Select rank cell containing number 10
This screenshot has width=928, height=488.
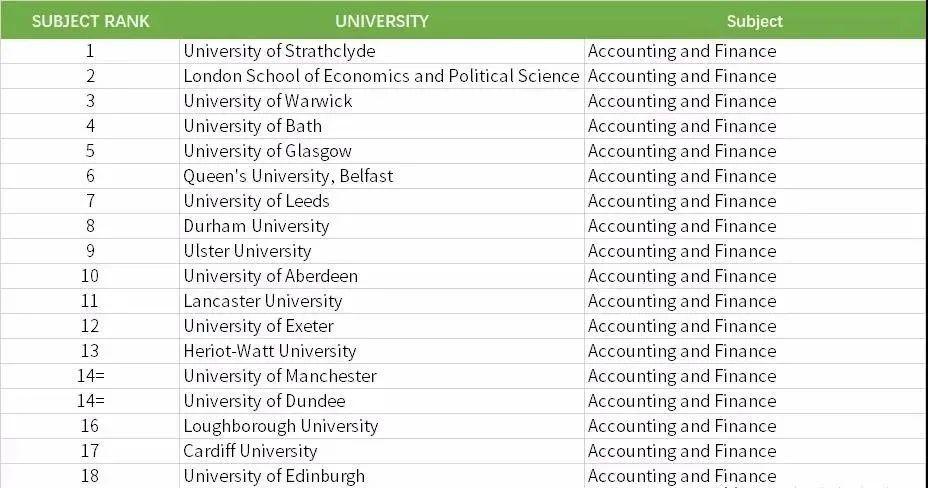point(90,276)
